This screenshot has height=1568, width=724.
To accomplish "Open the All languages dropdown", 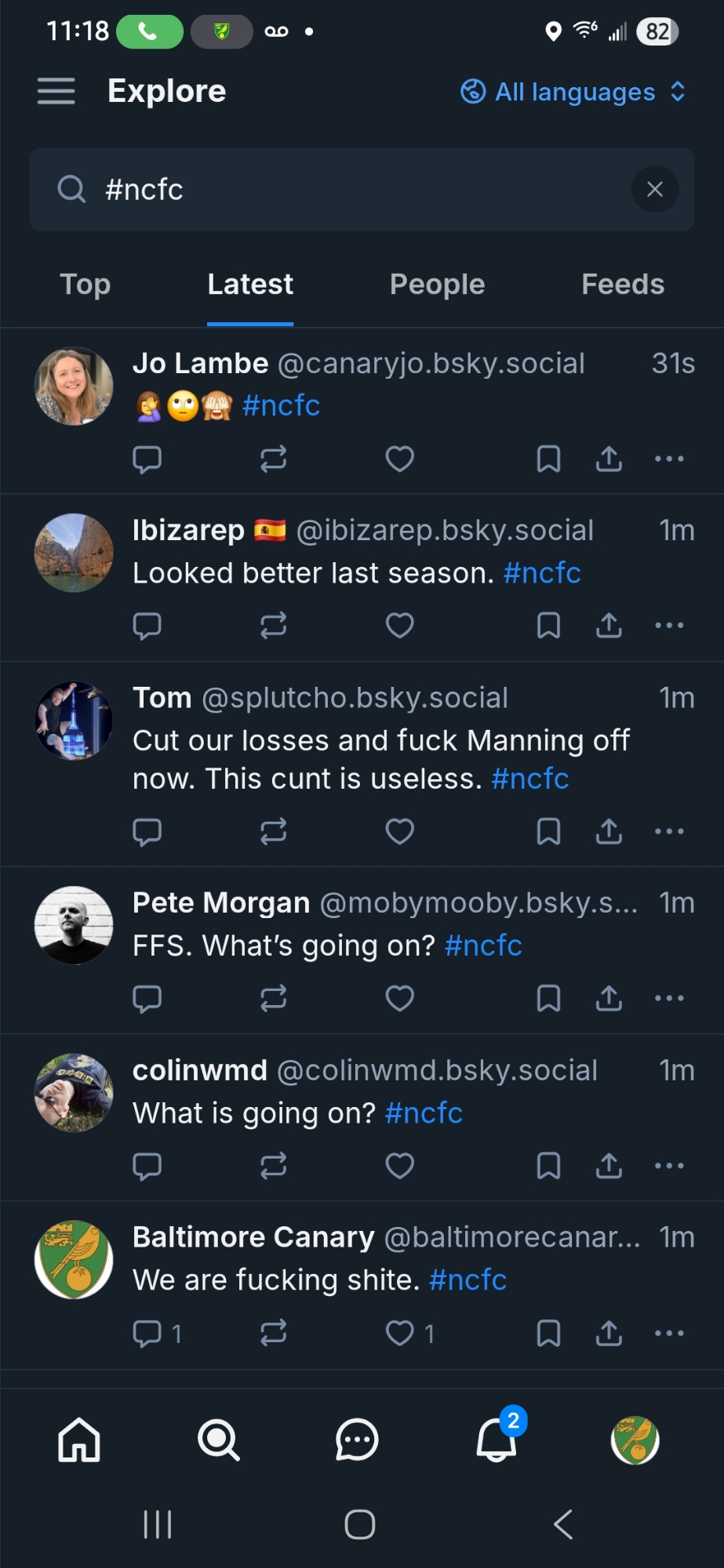I will click(x=573, y=92).
